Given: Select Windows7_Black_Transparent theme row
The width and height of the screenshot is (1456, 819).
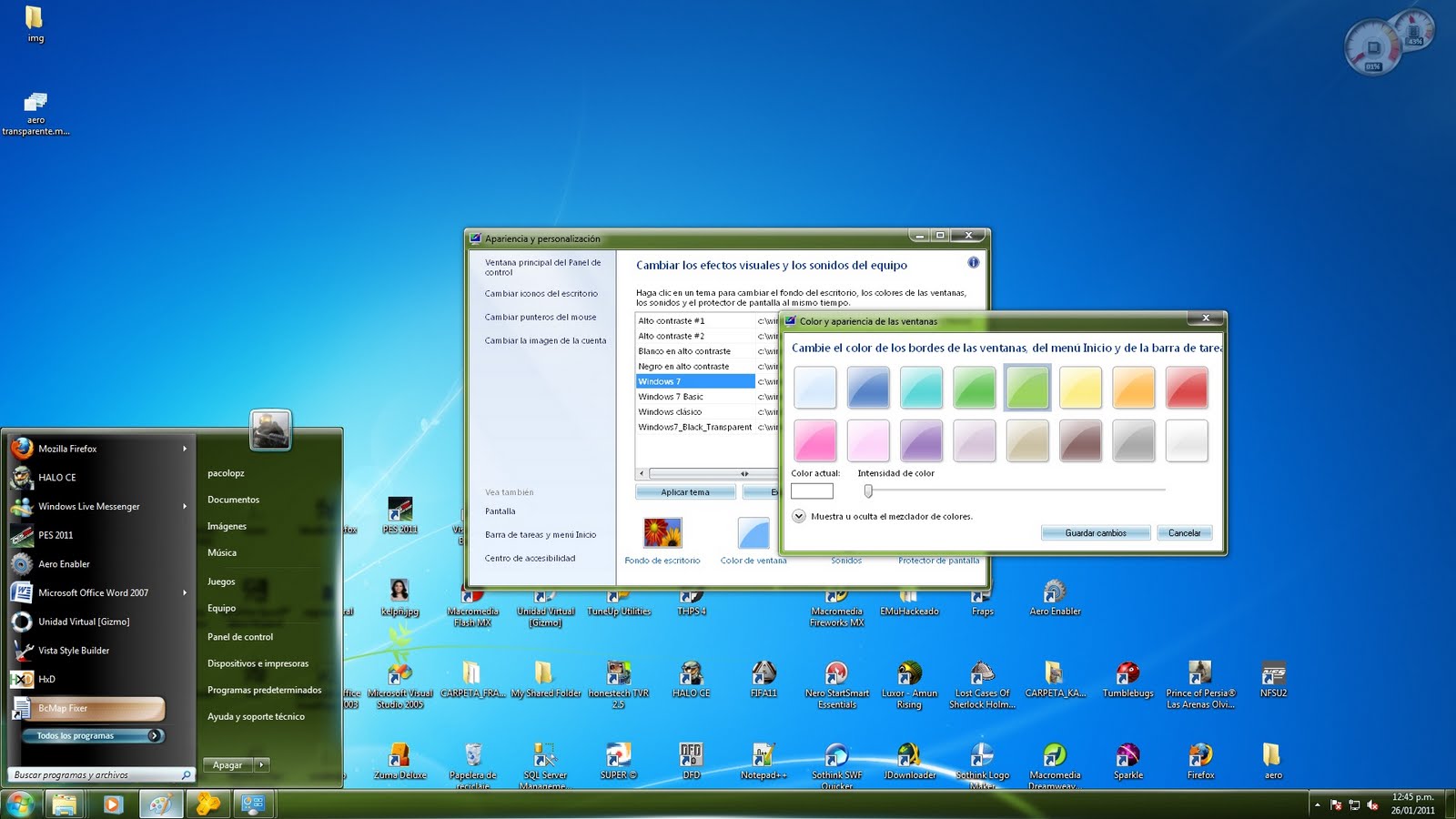Looking at the screenshot, I should point(706,427).
